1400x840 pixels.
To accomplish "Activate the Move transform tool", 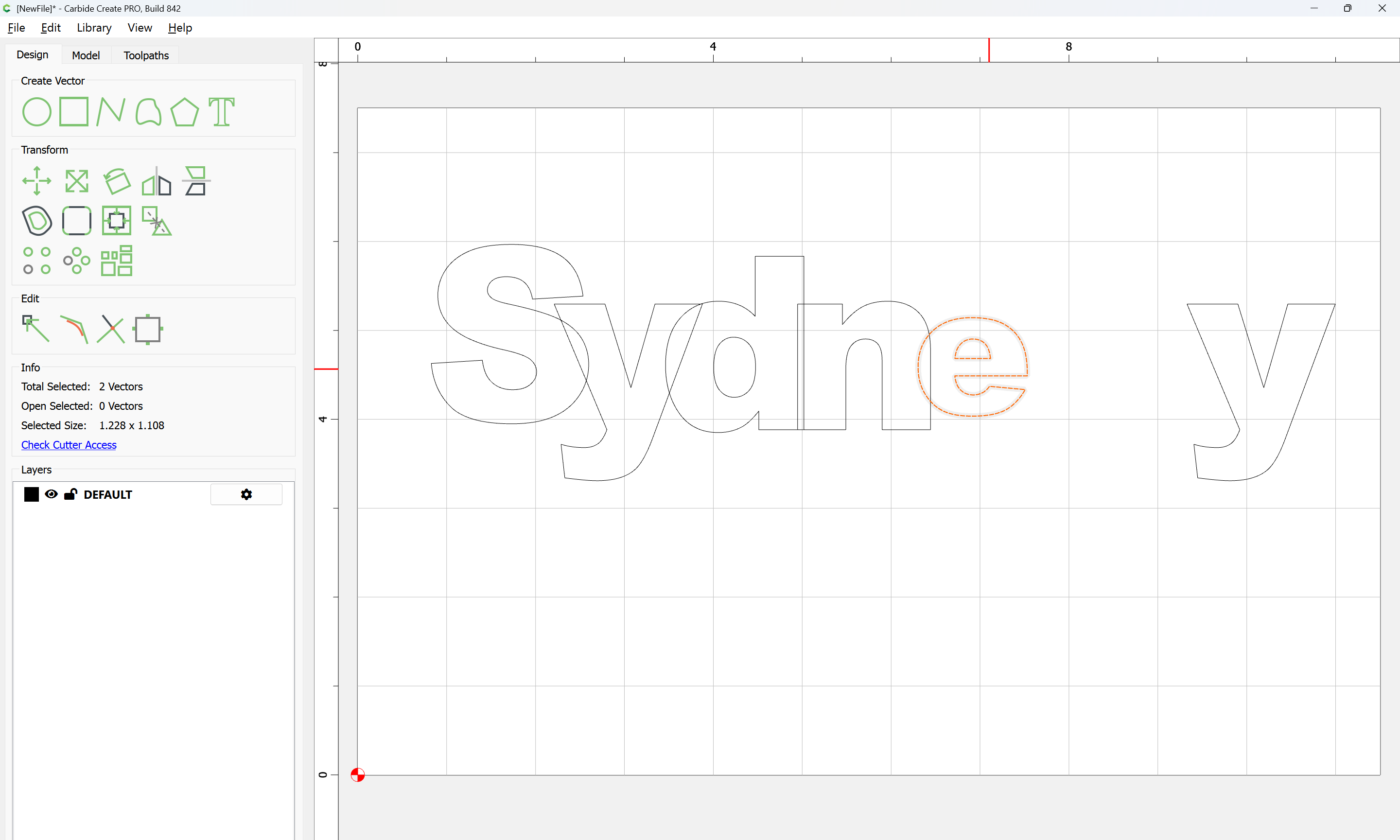I will tap(36, 181).
